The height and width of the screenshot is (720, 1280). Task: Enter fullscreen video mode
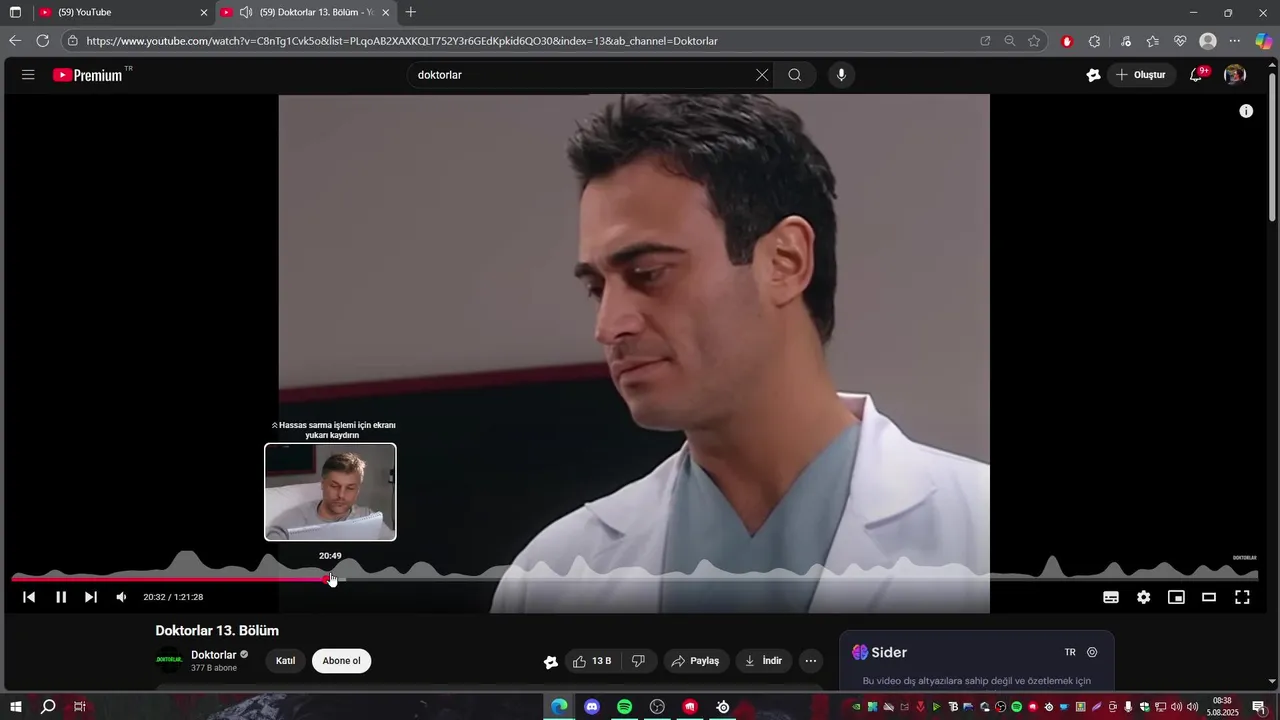[1242, 597]
